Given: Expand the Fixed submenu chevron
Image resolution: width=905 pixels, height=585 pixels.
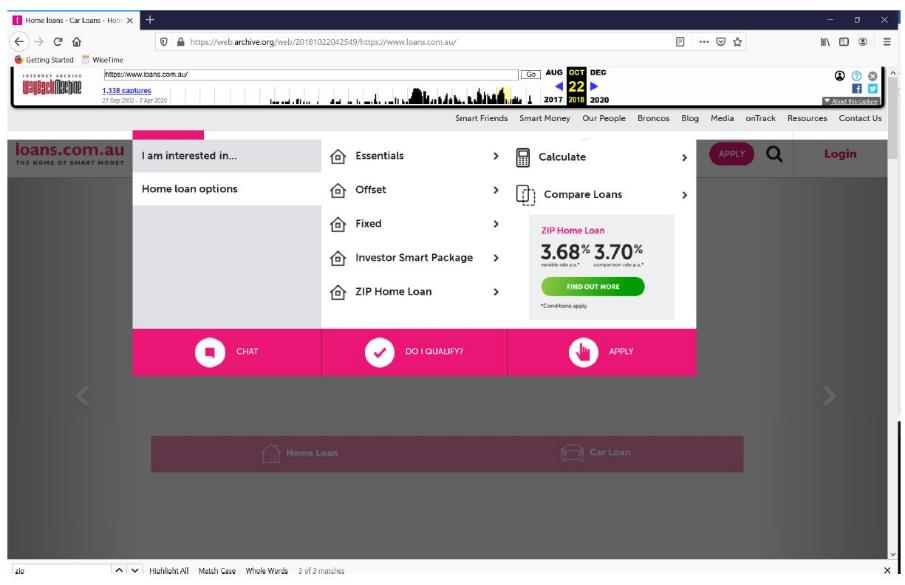Looking at the screenshot, I should [496, 224].
